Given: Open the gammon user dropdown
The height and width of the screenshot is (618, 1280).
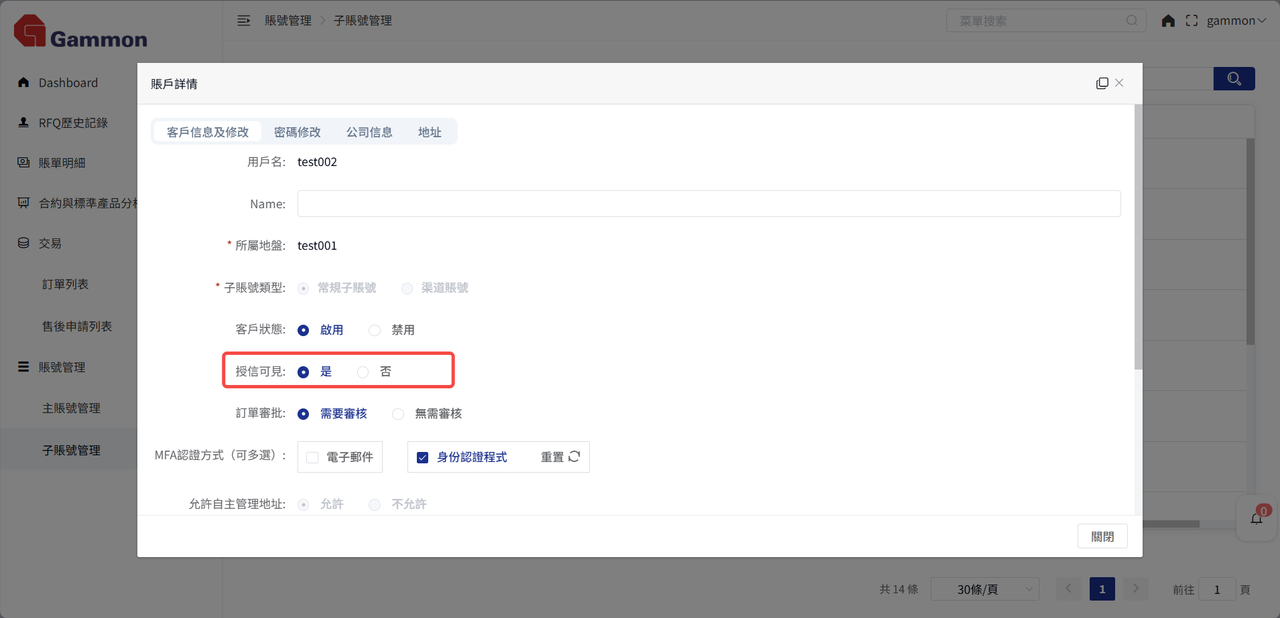Looking at the screenshot, I should [1236, 21].
